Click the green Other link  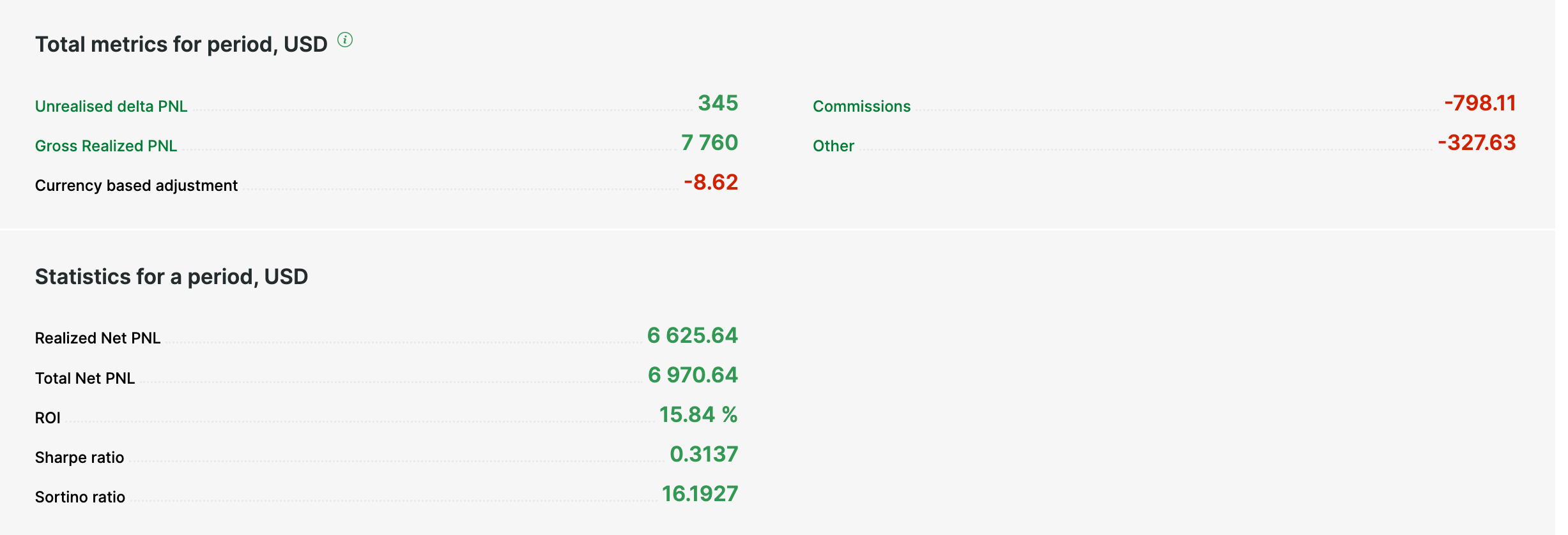[x=833, y=146]
